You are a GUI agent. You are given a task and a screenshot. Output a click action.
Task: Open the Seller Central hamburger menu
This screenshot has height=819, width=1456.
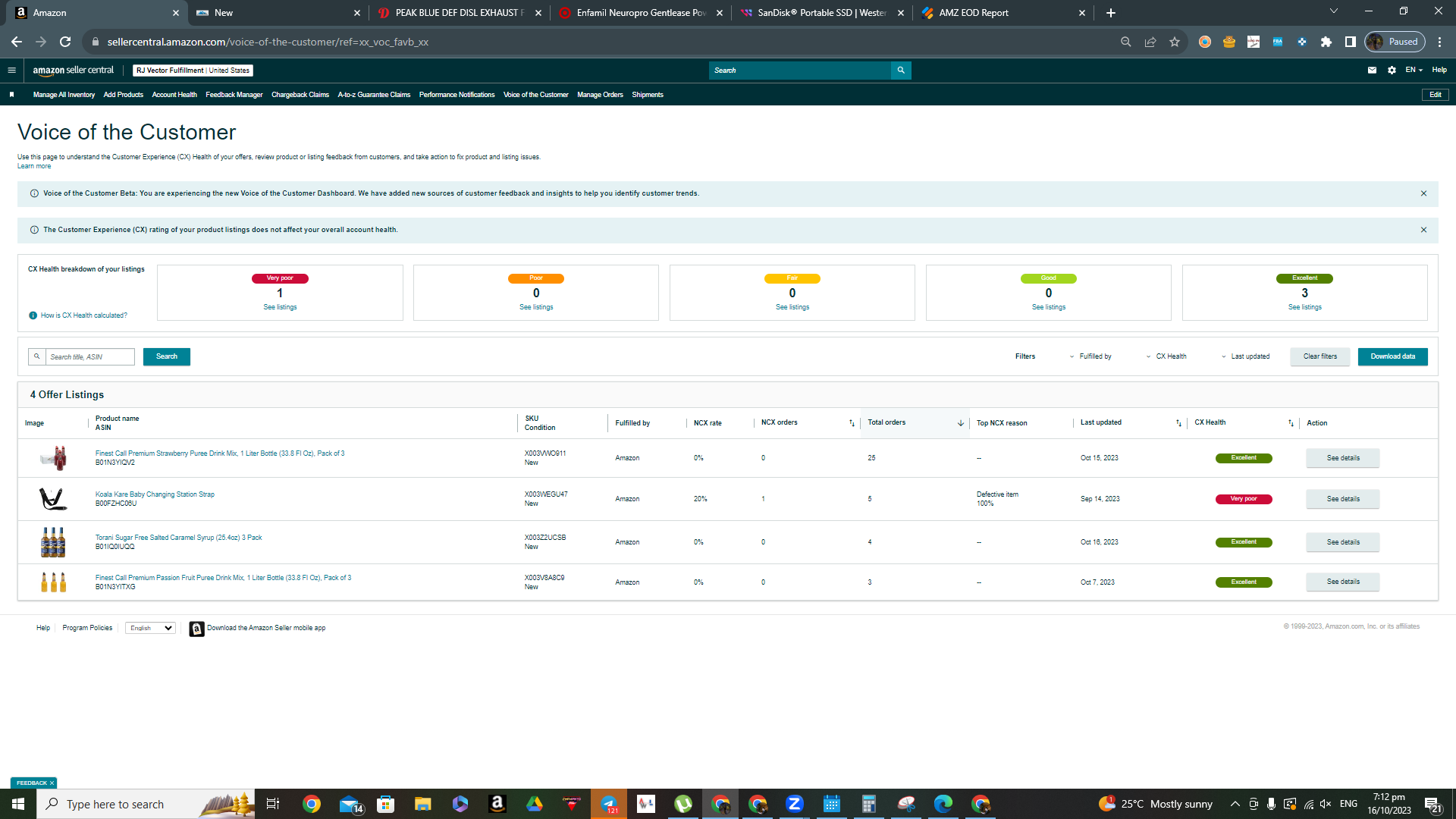[11, 71]
